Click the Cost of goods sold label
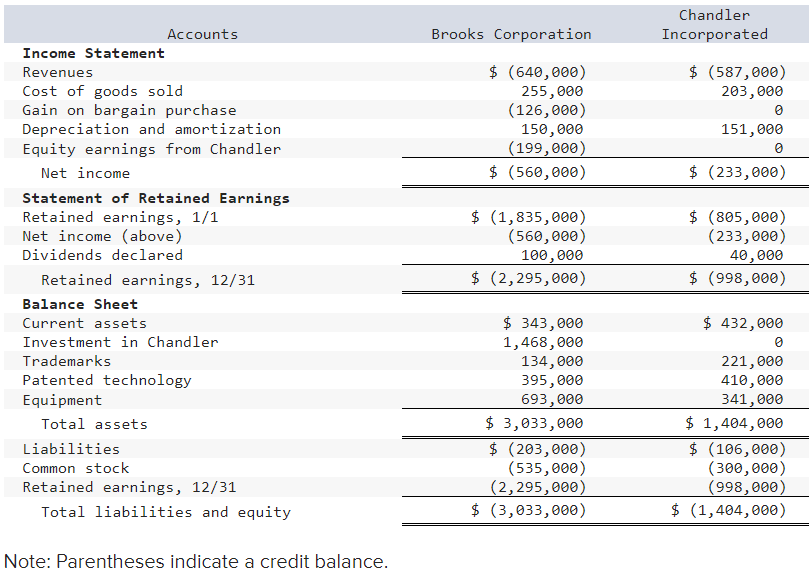The height and width of the screenshot is (573, 812). click(103, 91)
